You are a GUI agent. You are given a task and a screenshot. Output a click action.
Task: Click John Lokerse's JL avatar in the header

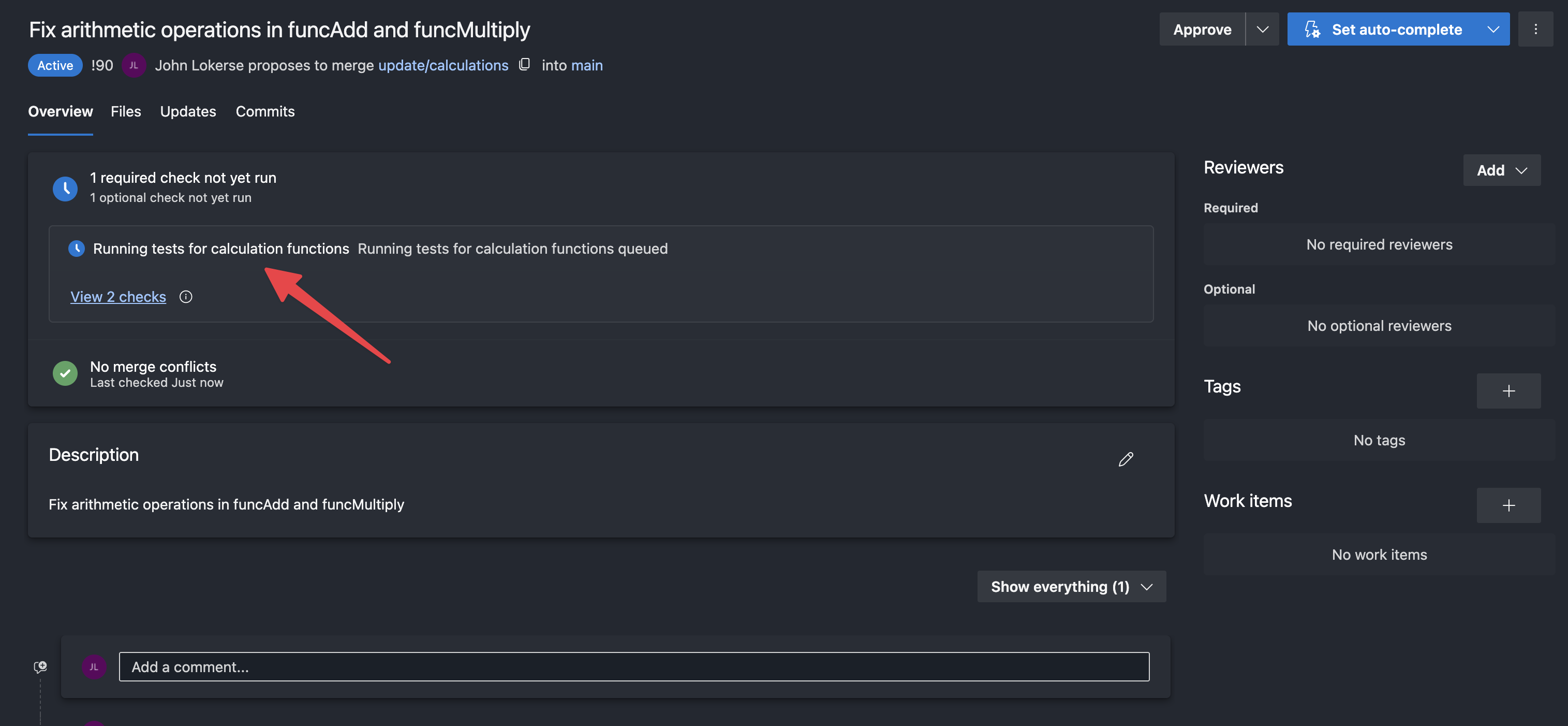(134, 65)
